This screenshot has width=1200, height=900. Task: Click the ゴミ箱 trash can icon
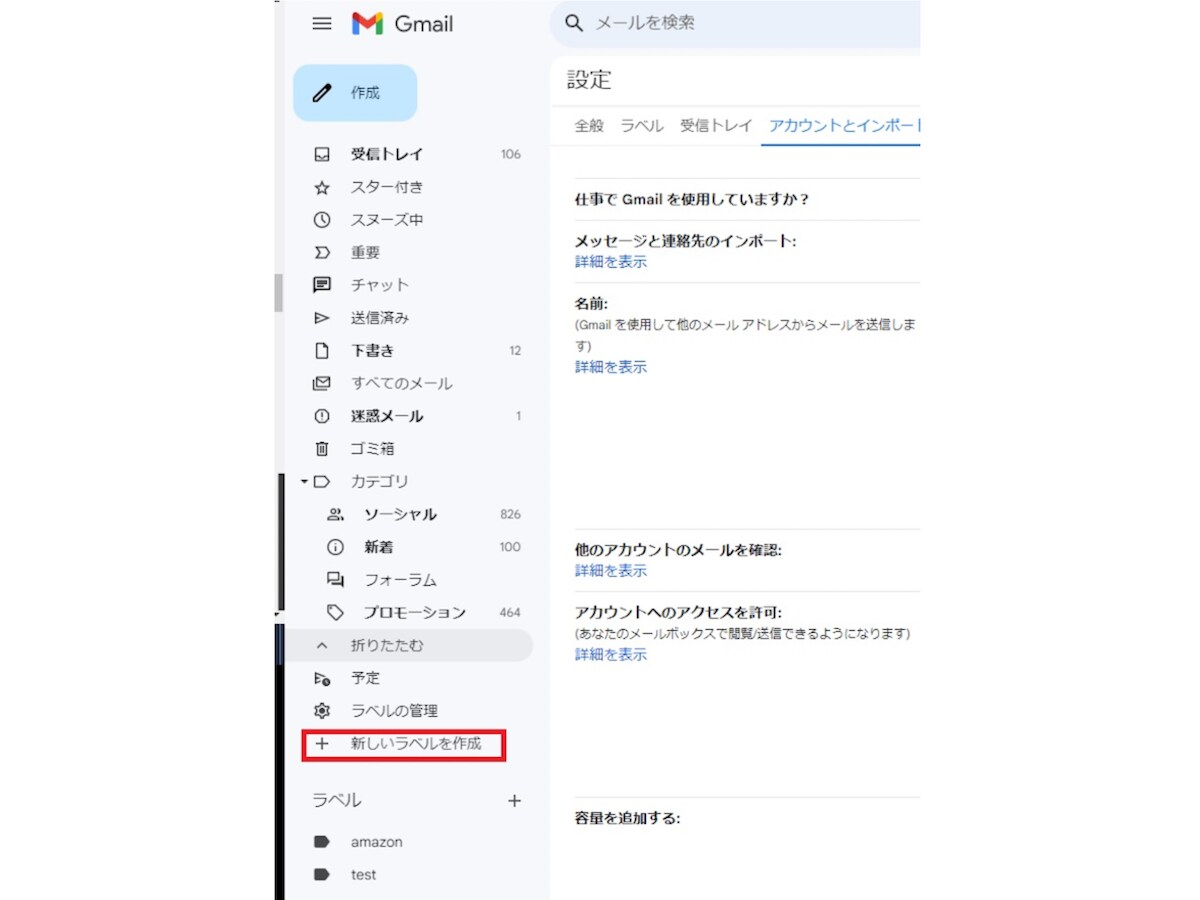322,449
